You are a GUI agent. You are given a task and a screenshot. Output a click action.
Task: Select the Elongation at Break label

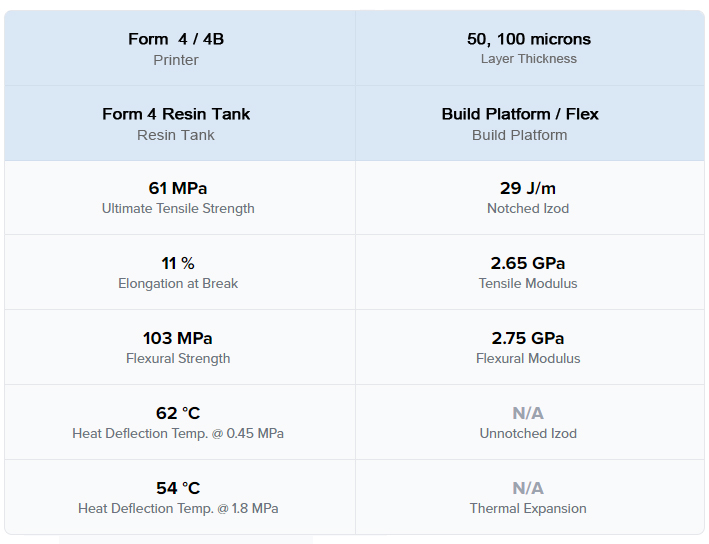coord(178,284)
